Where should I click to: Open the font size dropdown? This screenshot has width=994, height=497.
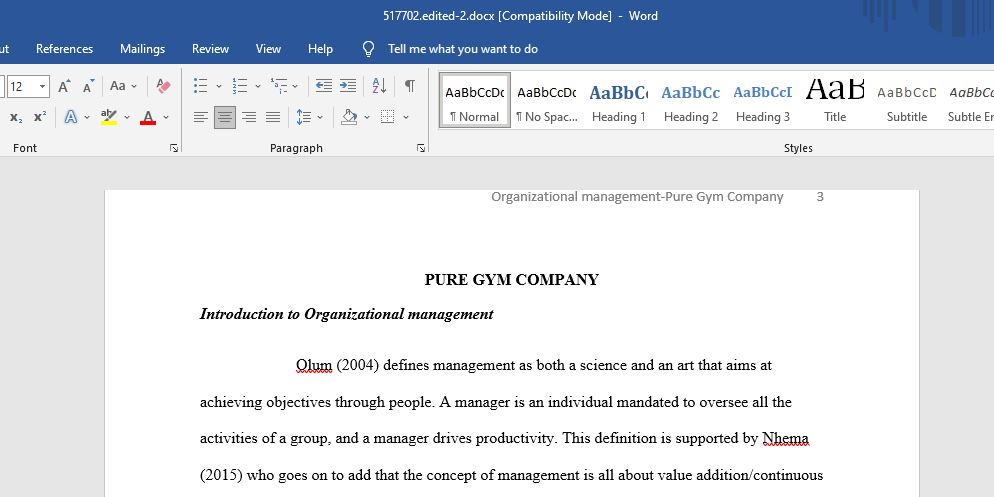coord(42,86)
